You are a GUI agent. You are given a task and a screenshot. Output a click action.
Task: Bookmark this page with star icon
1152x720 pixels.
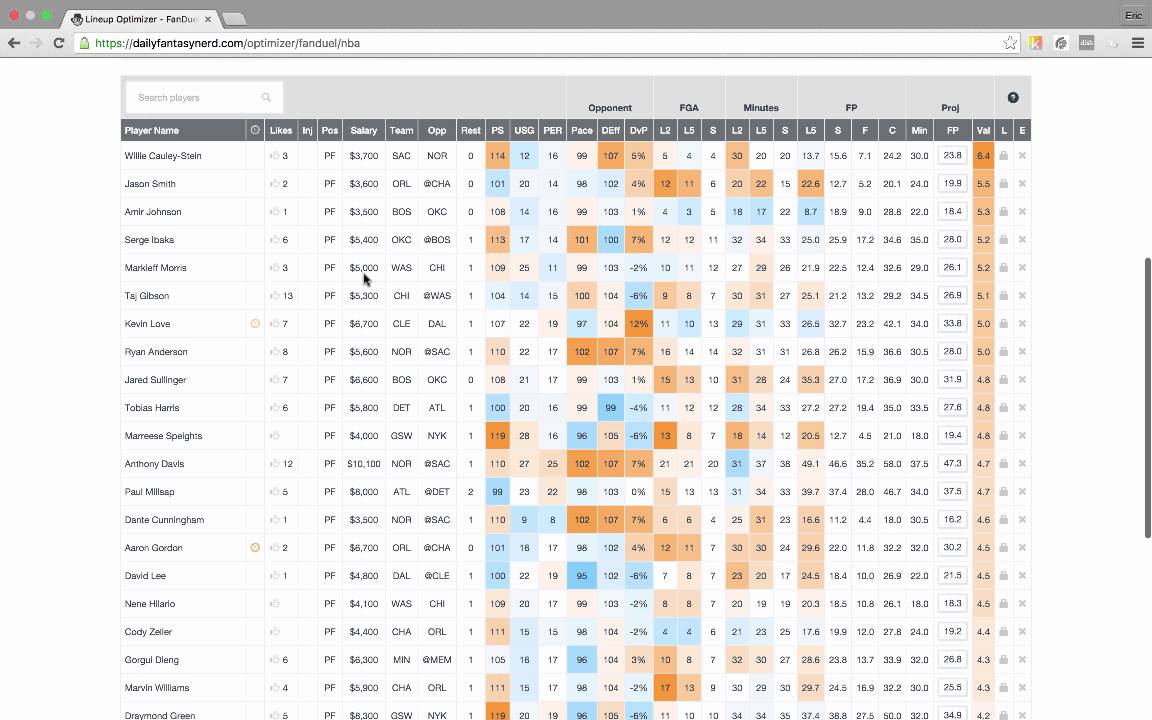point(1010,43)
